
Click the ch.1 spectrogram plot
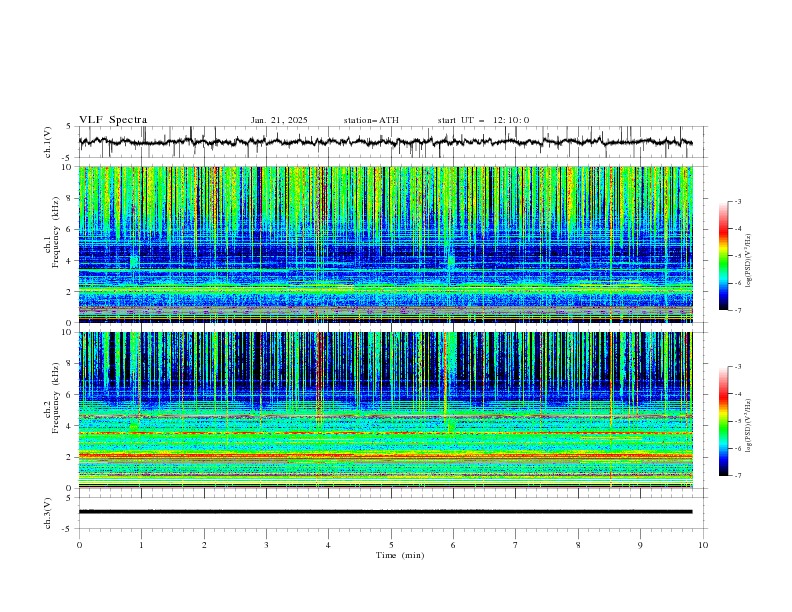coord(386,244)
